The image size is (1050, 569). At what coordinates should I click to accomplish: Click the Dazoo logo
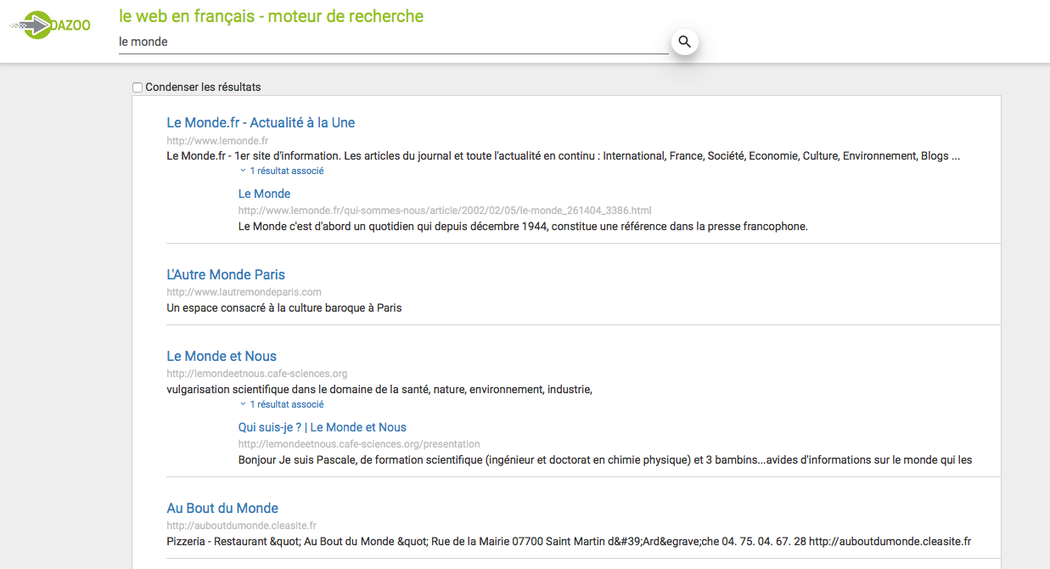[50, 25]
